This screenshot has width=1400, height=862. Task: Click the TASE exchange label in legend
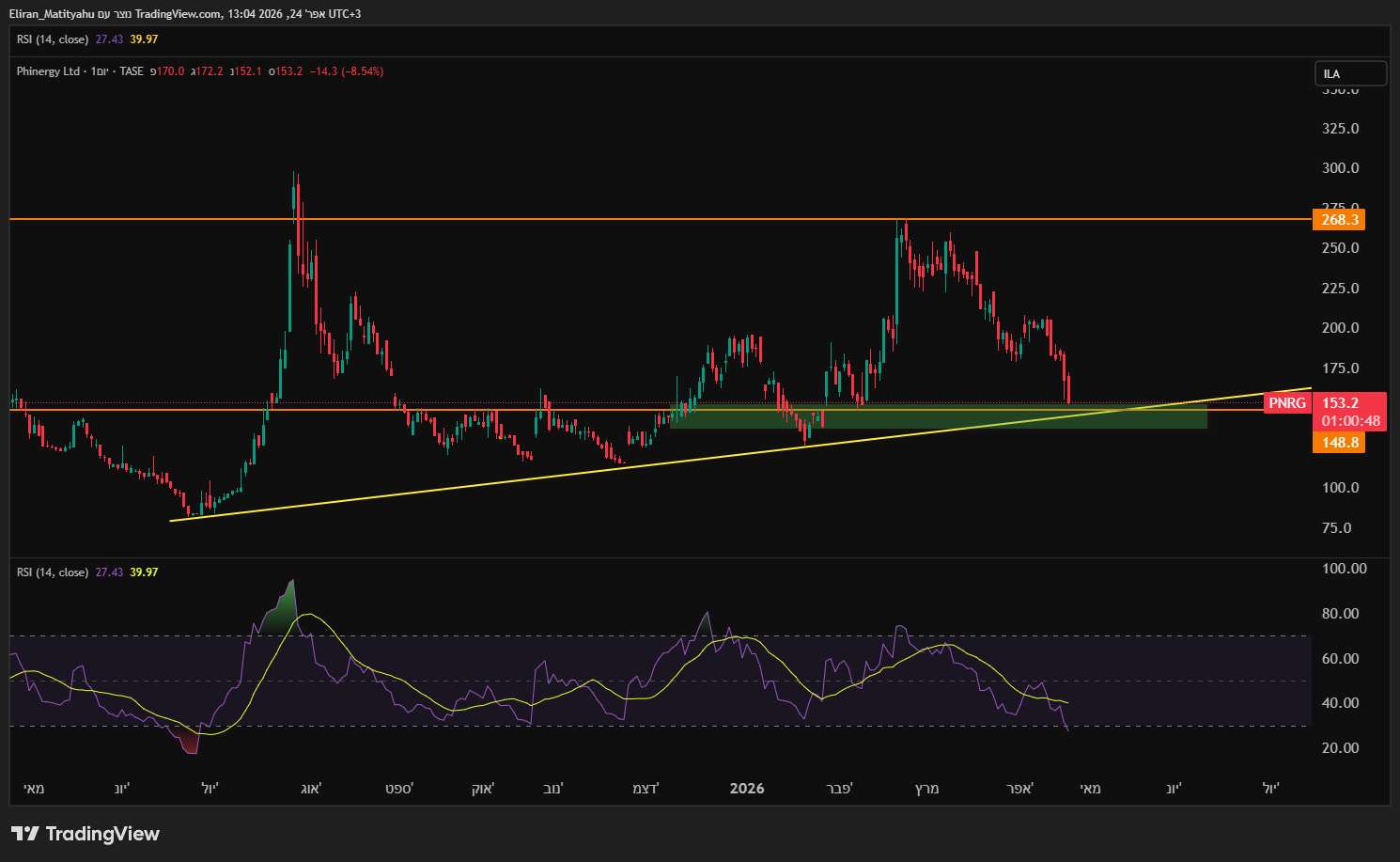pyautogui.click(x=132, y=71)
